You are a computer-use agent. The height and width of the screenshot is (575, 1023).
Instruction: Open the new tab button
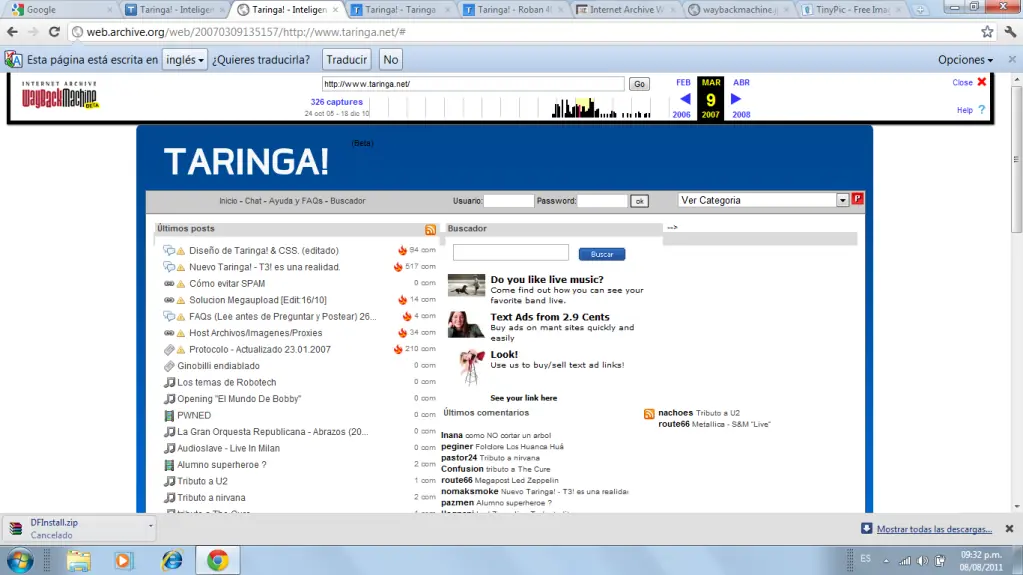pos(920,10)
